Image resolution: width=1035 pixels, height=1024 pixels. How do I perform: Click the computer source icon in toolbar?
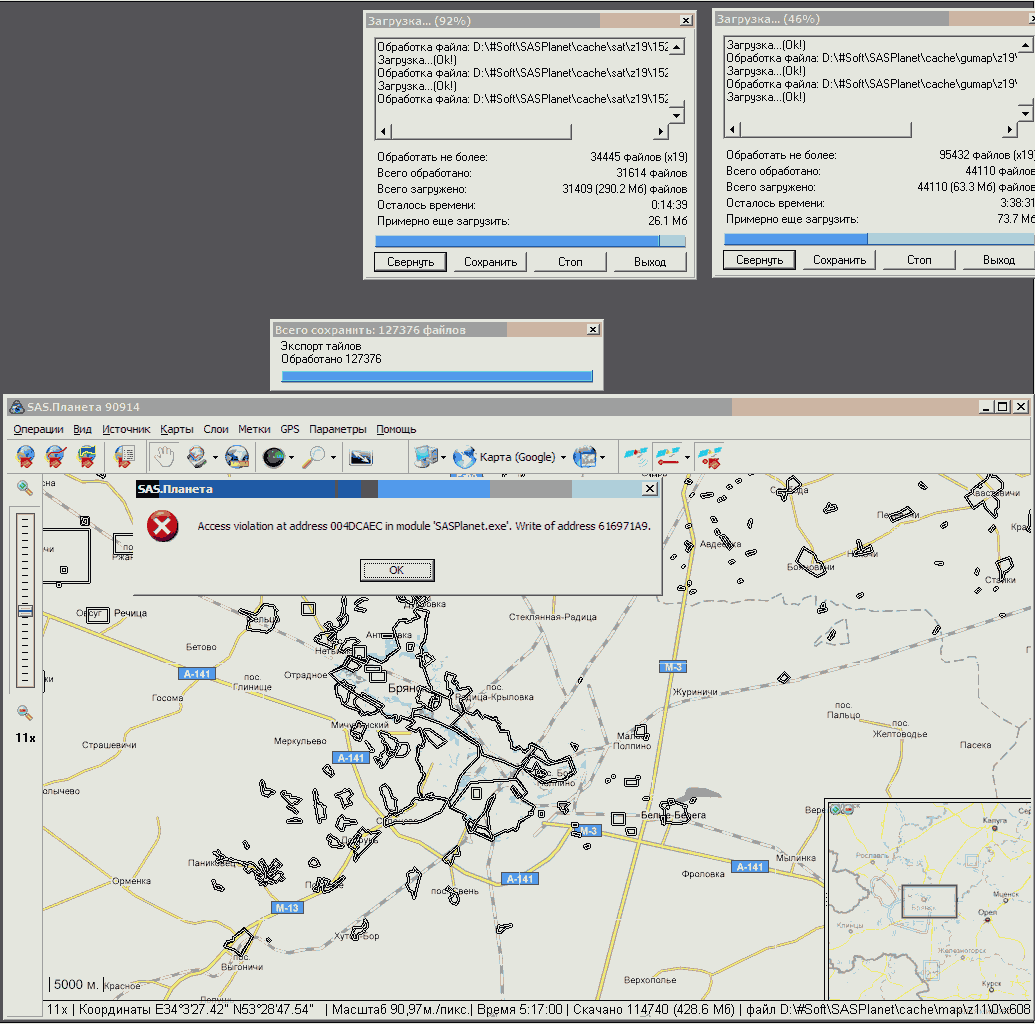pyautogui.click(x=426, y=457)
